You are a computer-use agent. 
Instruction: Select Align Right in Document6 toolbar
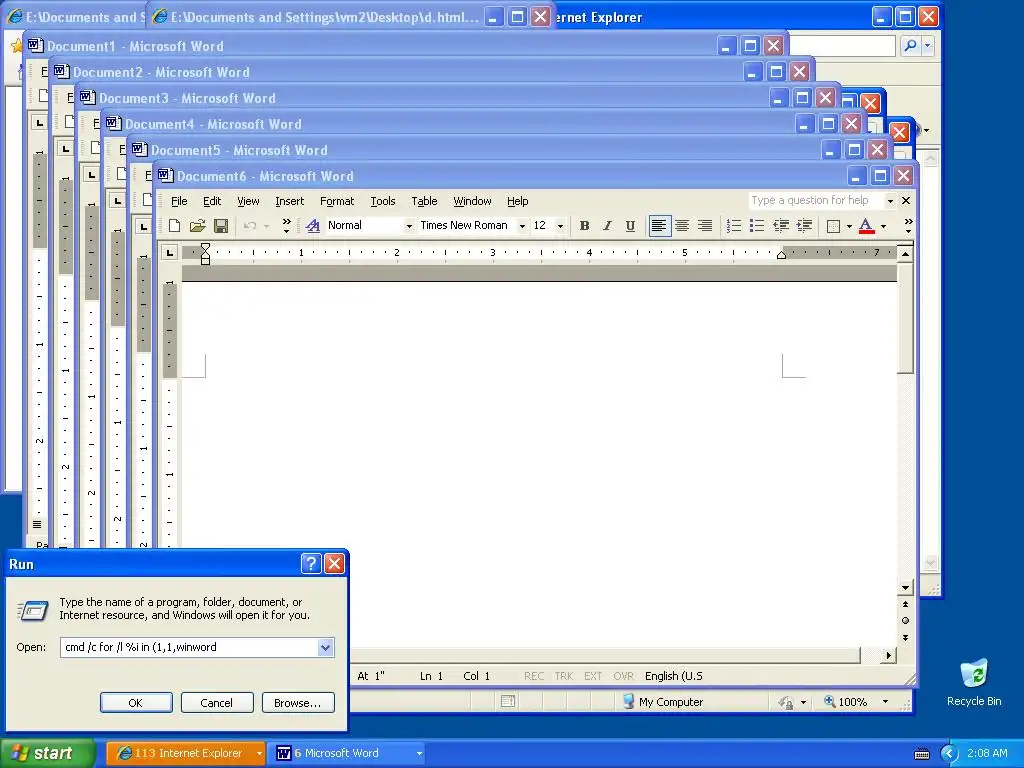pos(705,226)
